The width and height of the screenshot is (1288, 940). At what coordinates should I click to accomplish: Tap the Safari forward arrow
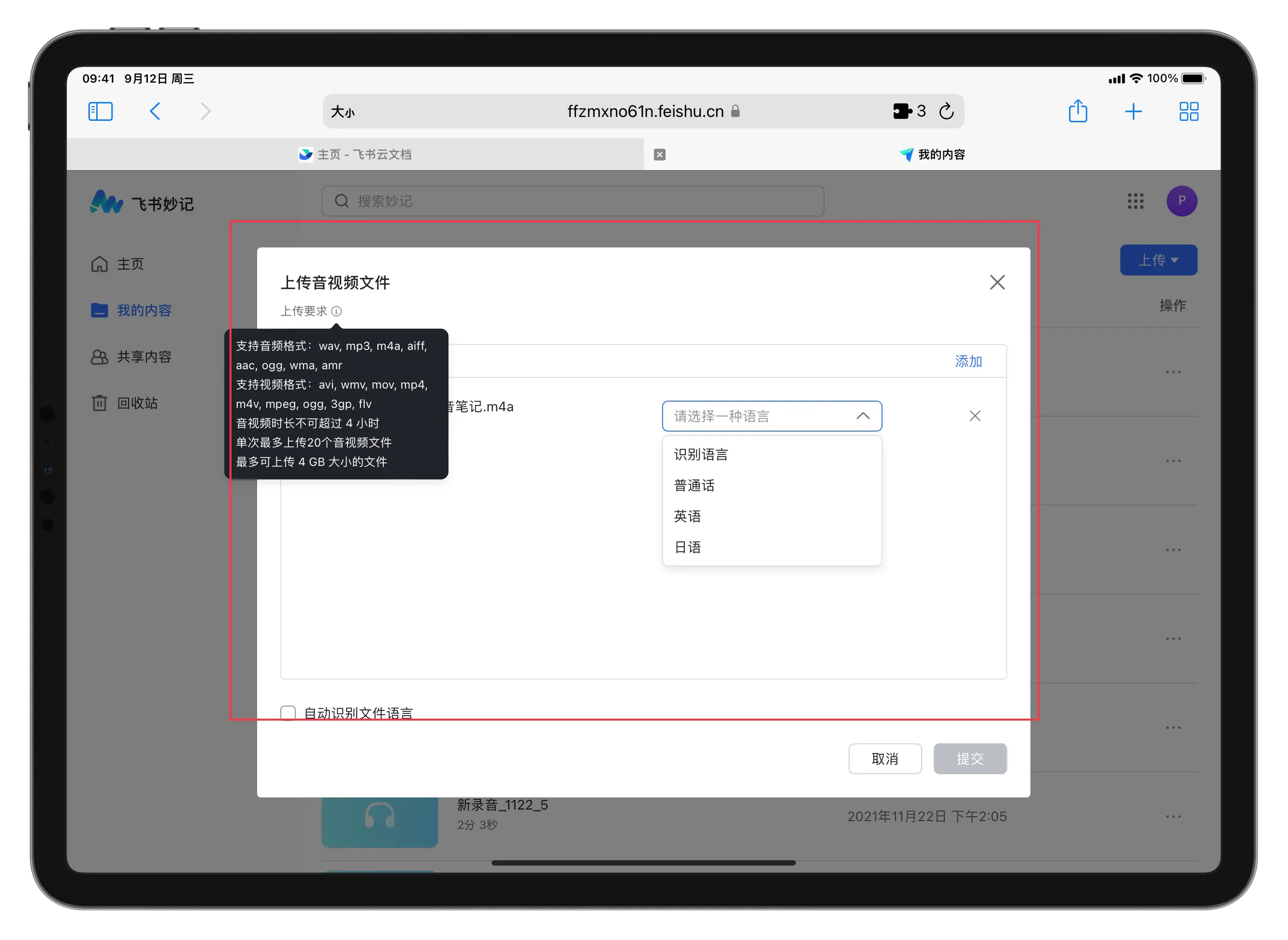206,112
